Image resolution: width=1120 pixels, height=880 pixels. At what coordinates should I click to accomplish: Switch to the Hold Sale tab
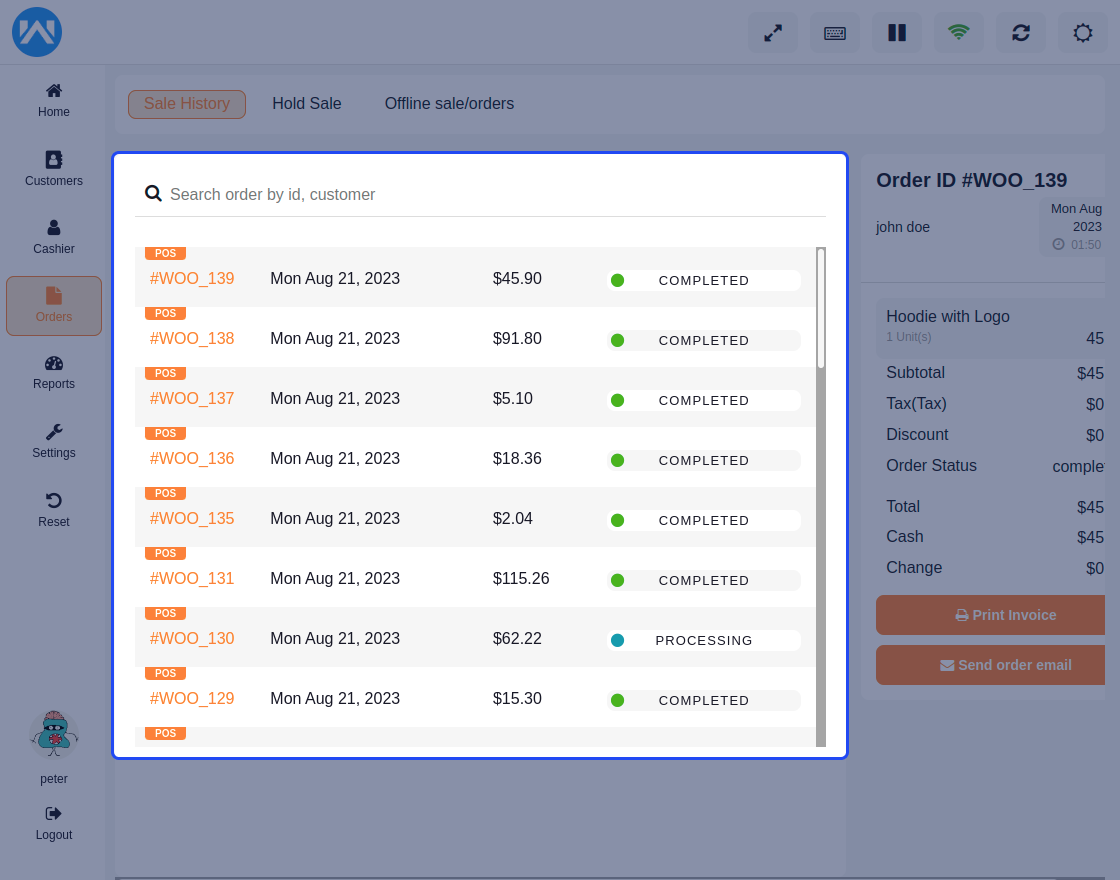[306, 103]
